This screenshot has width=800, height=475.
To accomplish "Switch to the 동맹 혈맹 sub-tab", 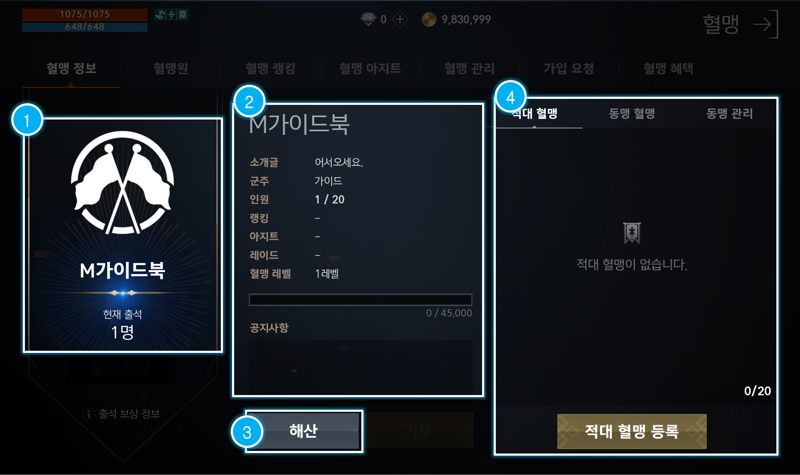I will (632, 113).
